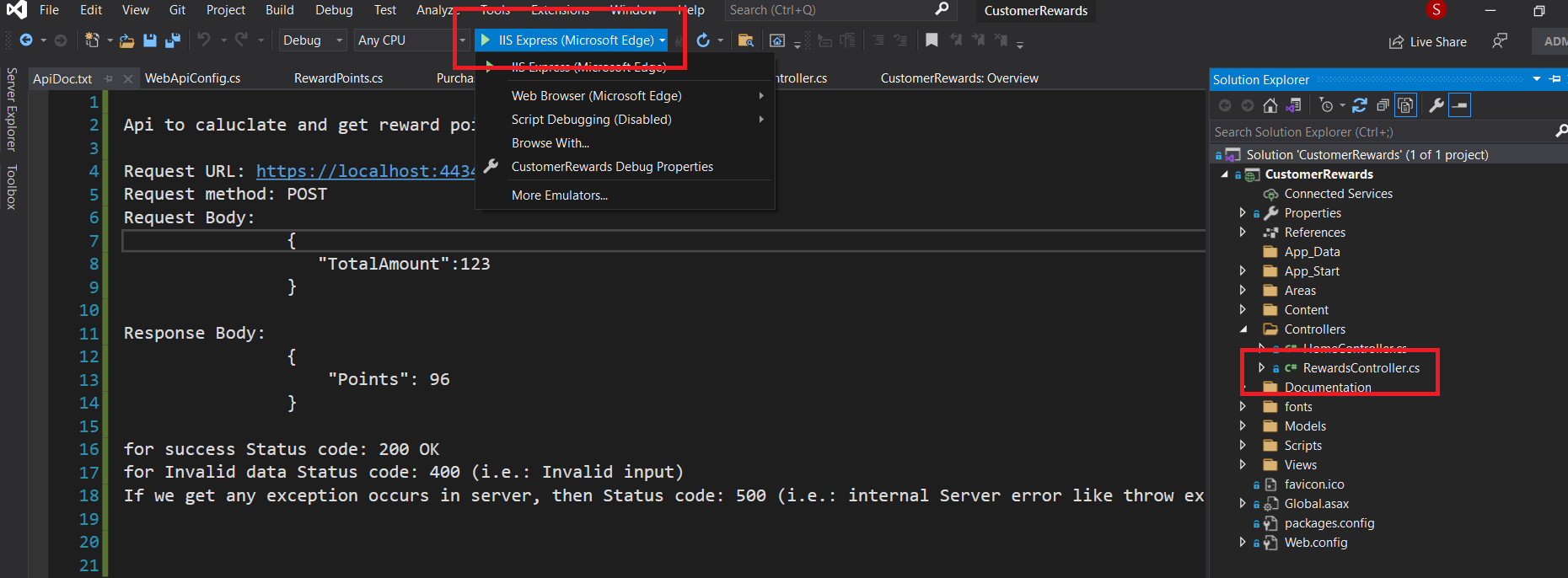Click Search Solution Explorer input field
1568x578 pixels.
tap(1383, 132)
